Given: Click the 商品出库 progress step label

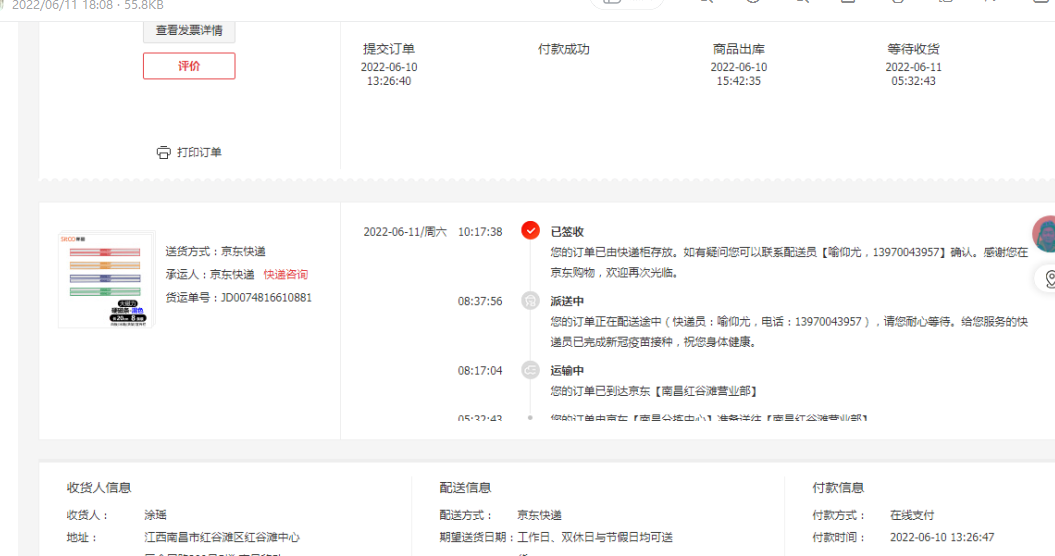Looking at the screenshot, I should tap(739, 48).
